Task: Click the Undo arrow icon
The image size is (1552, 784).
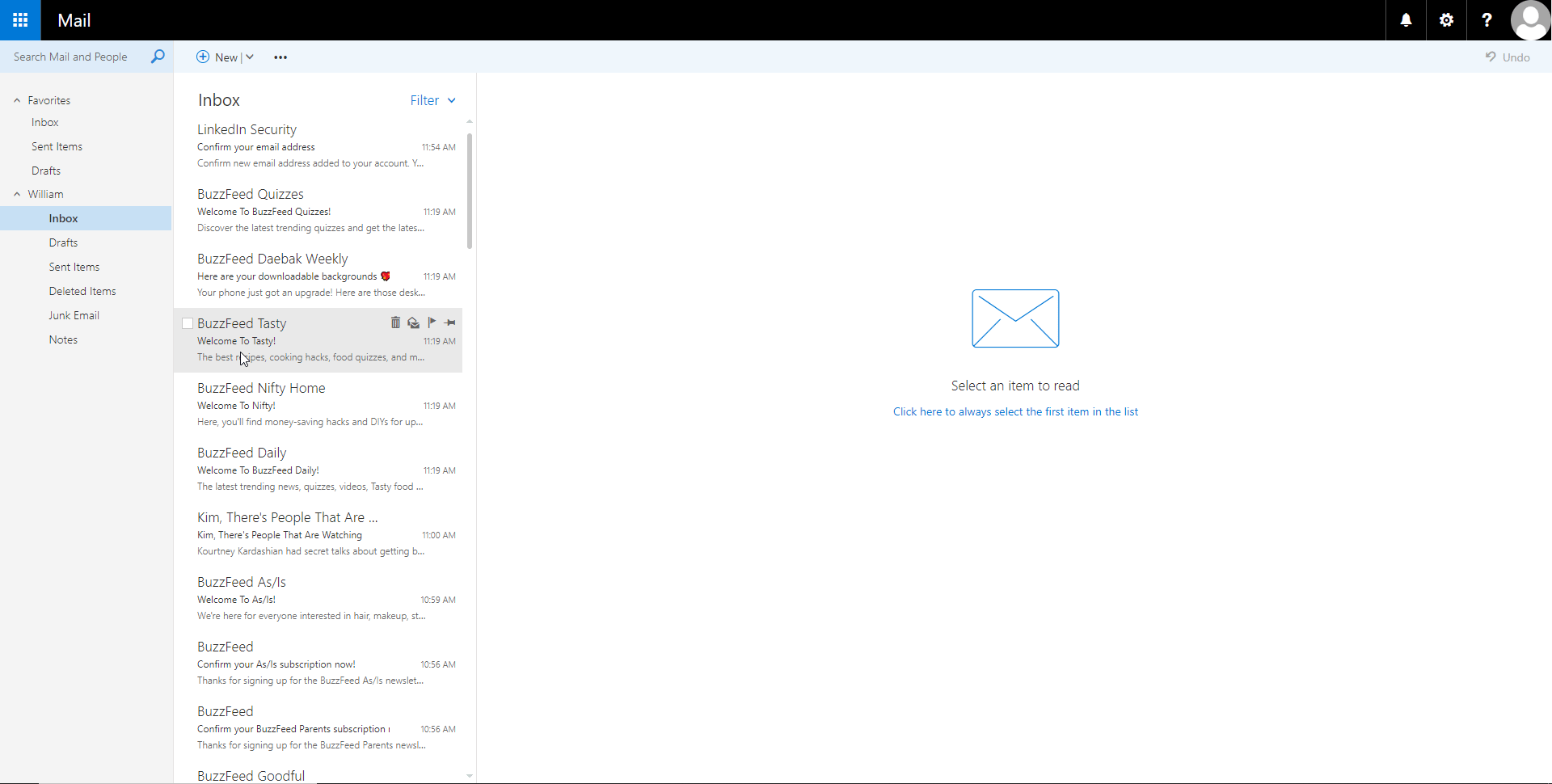Action: pos(1491,57)
